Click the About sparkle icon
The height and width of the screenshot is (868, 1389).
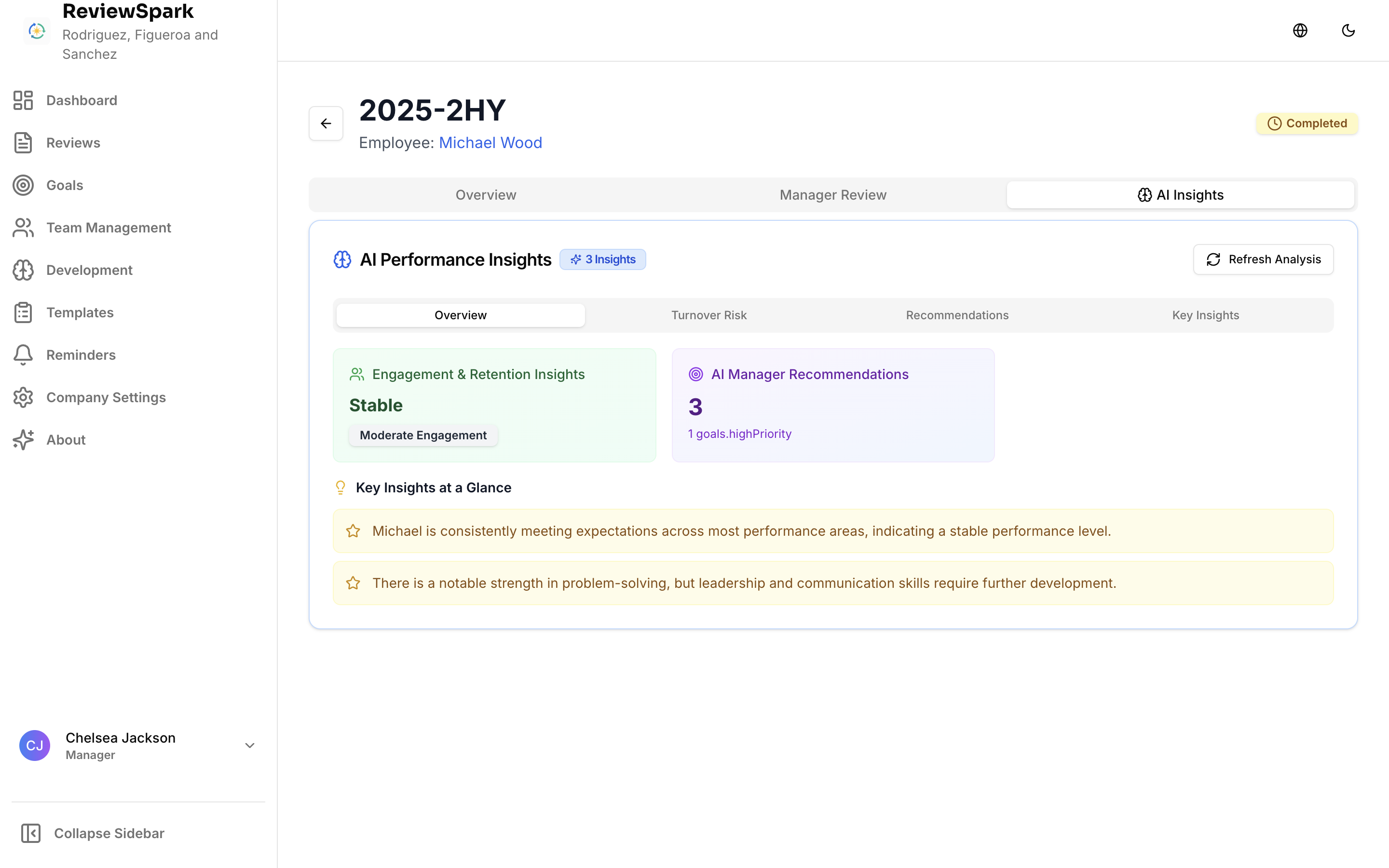pyautogui.click(x=23, y=440)
